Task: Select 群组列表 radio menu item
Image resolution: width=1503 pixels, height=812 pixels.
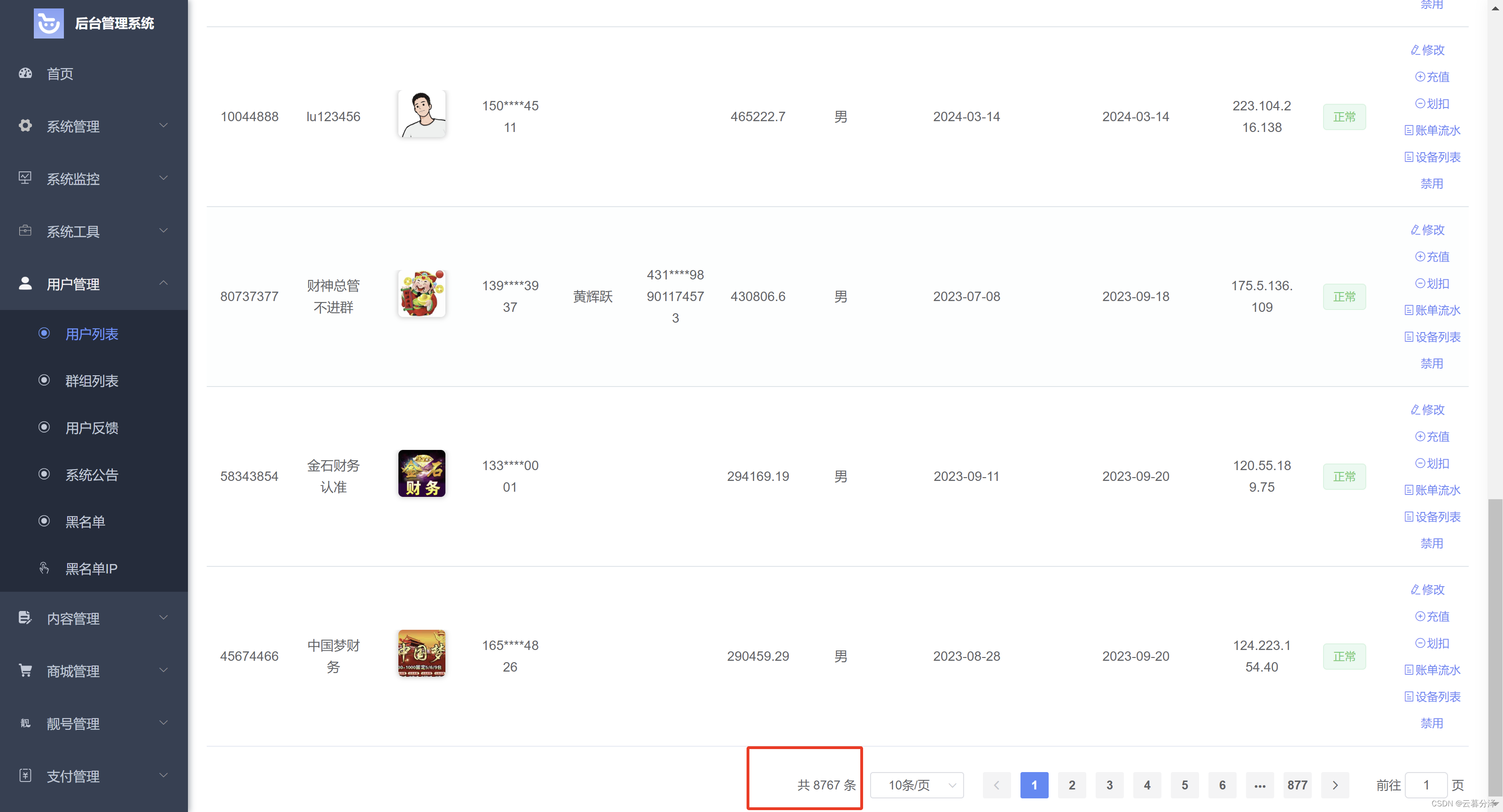Action: [91, 381]
